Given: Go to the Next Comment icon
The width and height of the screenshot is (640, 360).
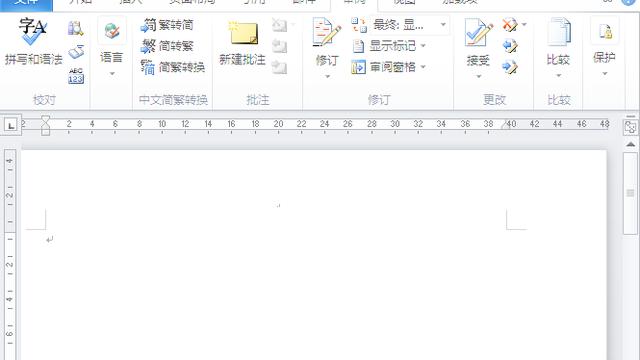Looking at the screenshot, I should pyautogui.click(x=280, y=67).
